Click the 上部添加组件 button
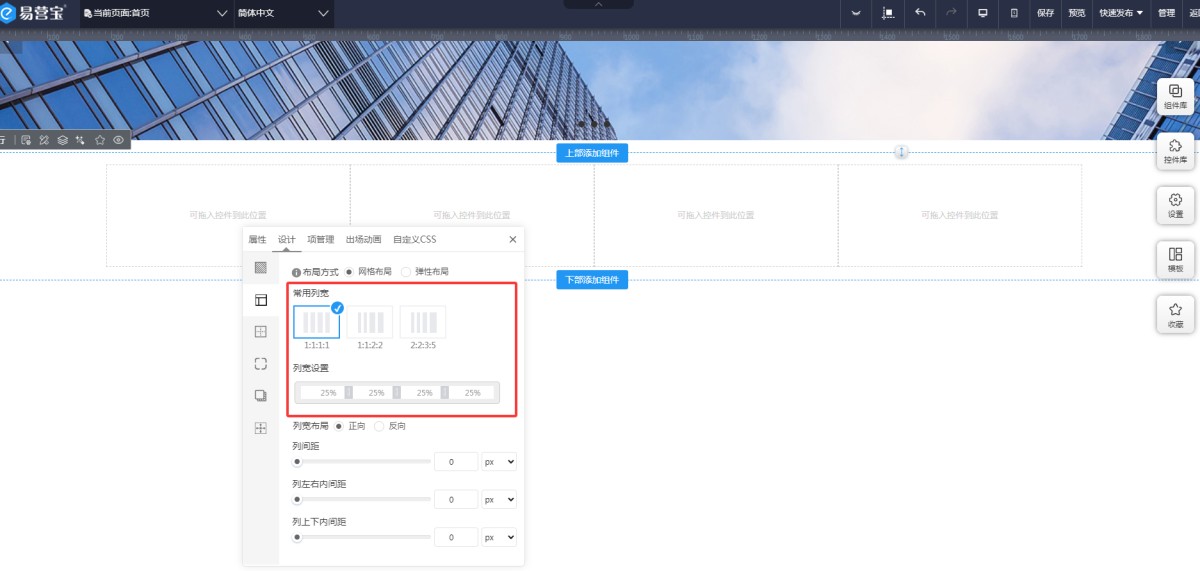This screenshot has width=1200, height=571. pos(592,153)
